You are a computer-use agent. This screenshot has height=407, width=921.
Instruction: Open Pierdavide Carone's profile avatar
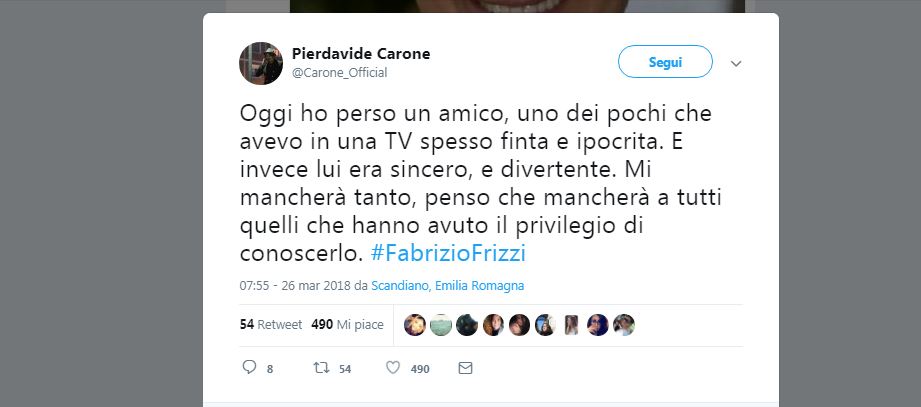tap(261, 63)
